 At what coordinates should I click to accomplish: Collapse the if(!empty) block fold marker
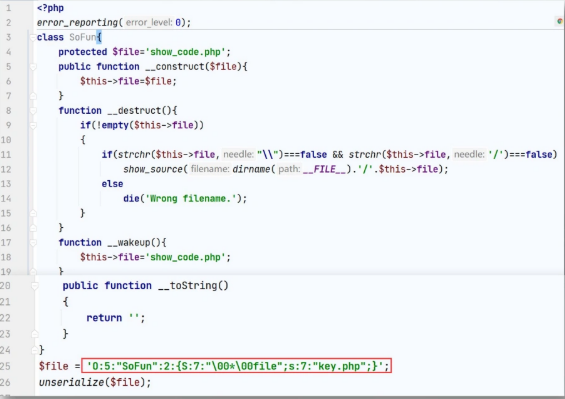pyautogui.click(x=33, y=125)
